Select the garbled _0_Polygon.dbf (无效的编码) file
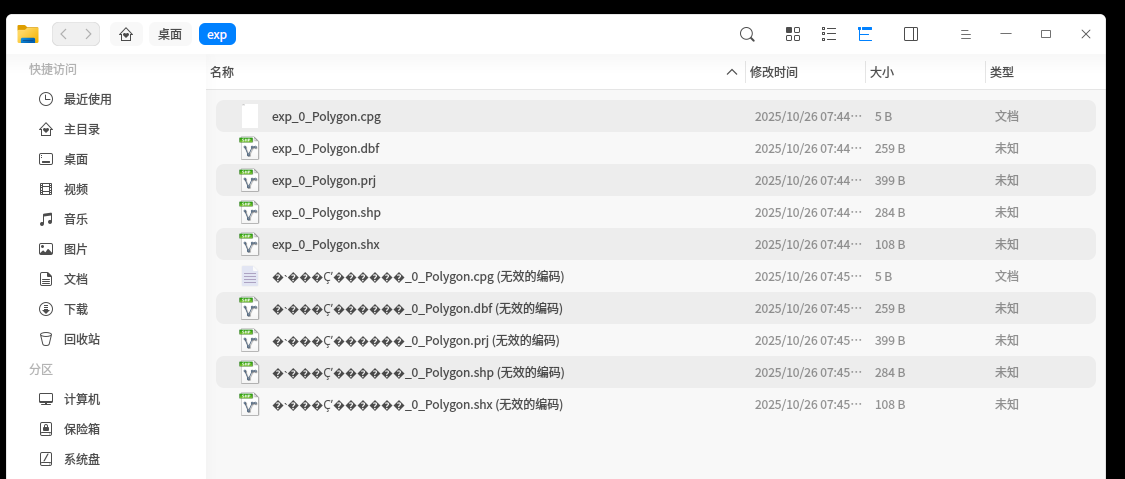 656,308
